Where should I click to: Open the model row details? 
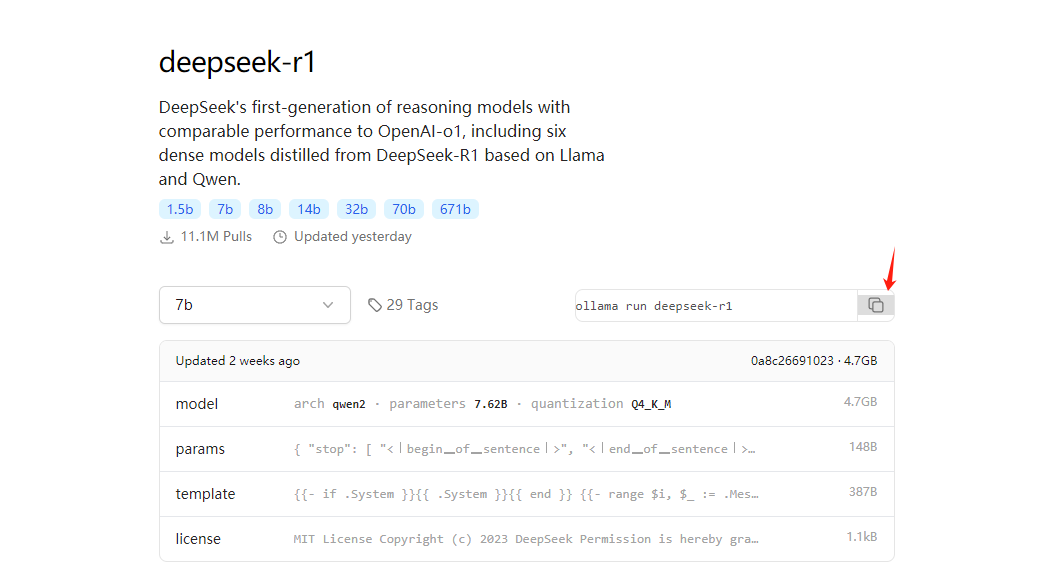[x=526, y=404]
